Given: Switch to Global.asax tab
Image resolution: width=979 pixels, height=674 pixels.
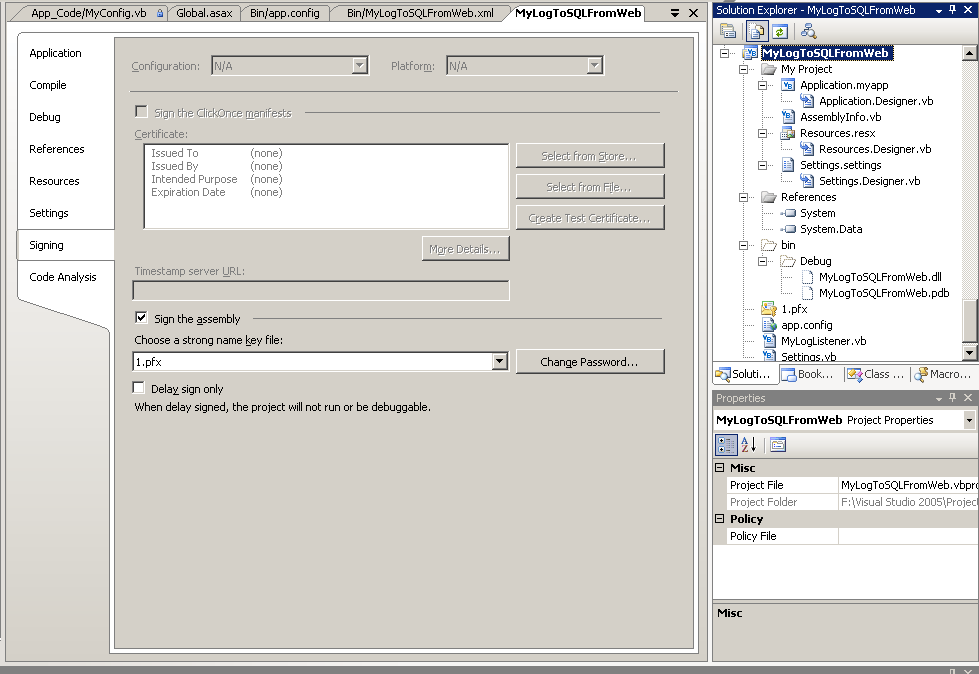Looking at the screenshot, I should tap(204, 13).
